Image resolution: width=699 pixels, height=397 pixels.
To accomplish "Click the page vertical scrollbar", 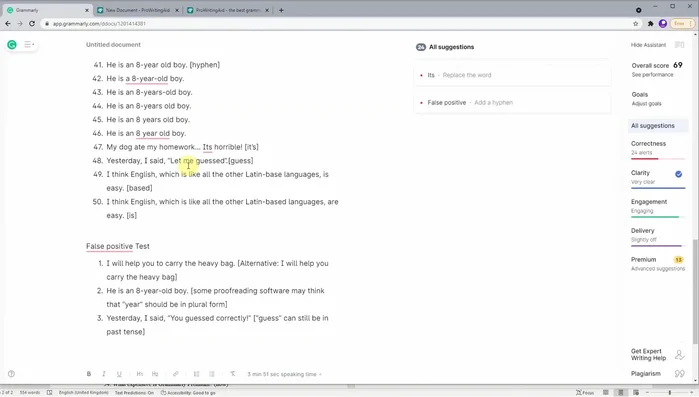I will point(695,292).
